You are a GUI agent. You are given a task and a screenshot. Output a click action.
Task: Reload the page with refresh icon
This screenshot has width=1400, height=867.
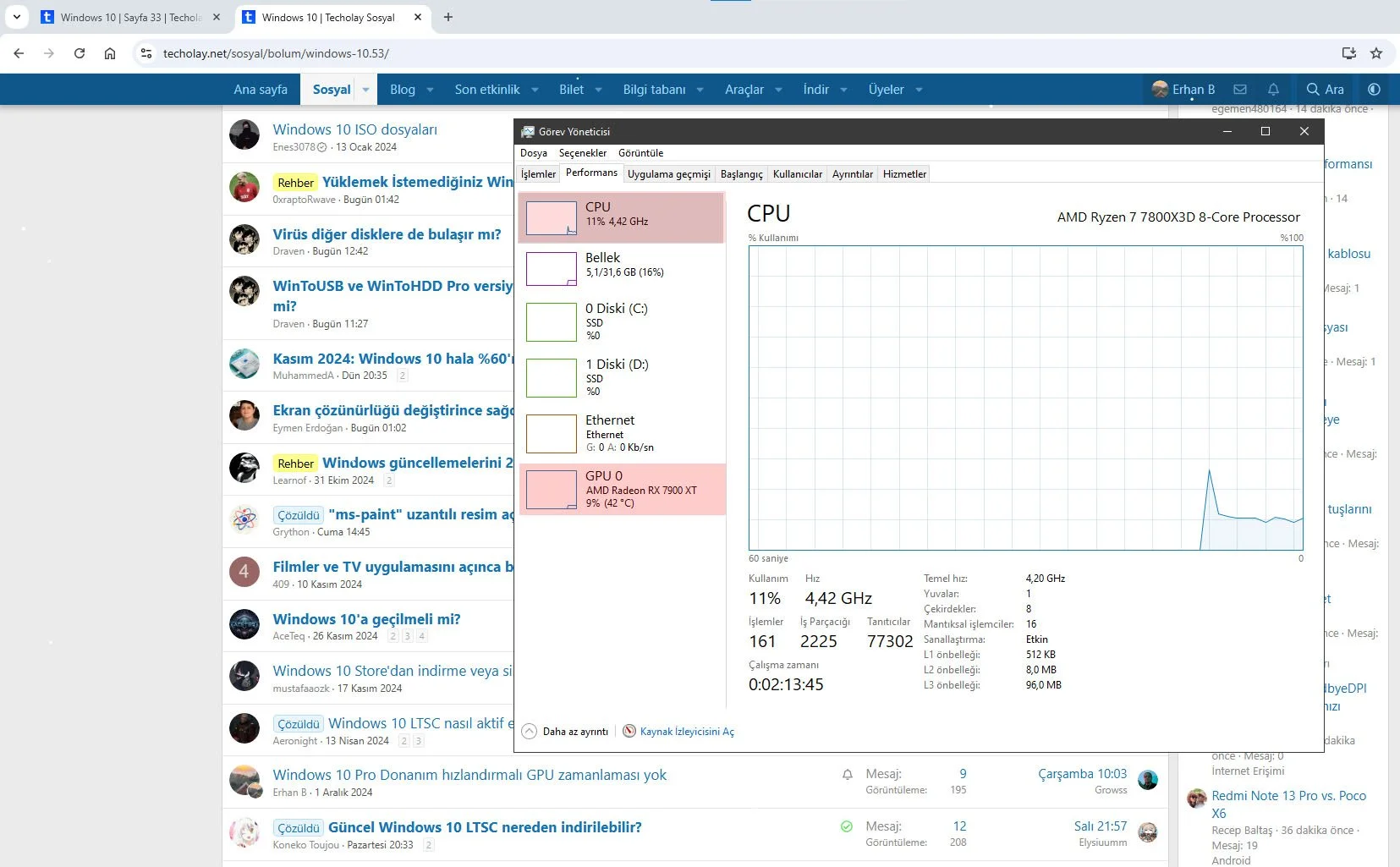coord(80,53)
